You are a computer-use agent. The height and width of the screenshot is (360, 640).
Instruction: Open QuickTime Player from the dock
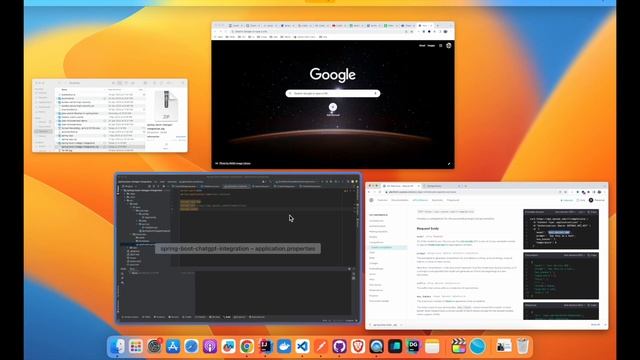376,346
